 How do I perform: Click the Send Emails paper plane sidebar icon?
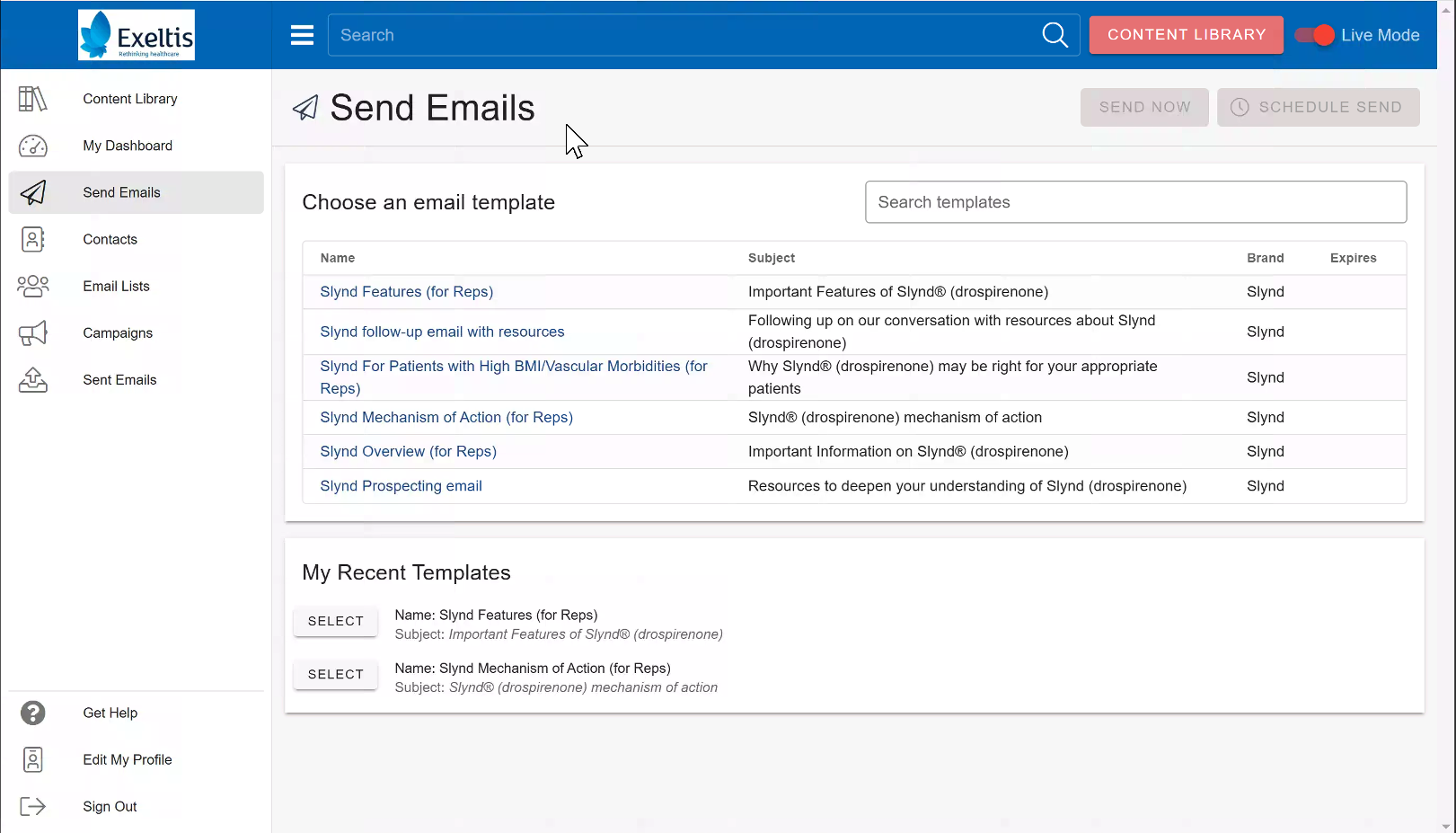pyautogui.click(x=33, y=192)
